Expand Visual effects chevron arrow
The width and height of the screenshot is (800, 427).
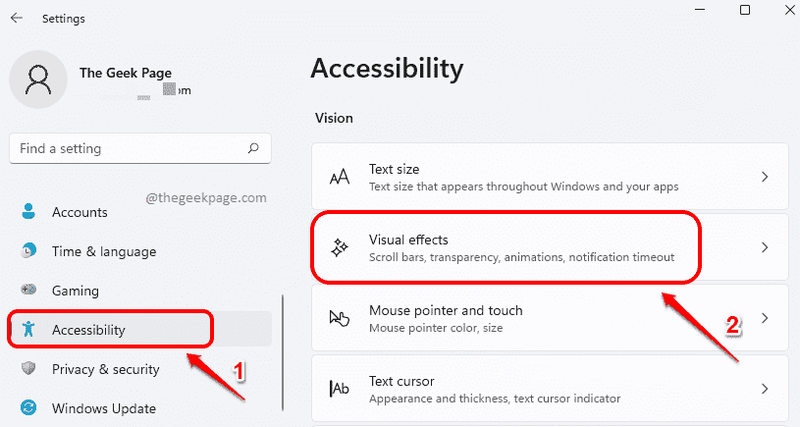[x=764, y=247]
